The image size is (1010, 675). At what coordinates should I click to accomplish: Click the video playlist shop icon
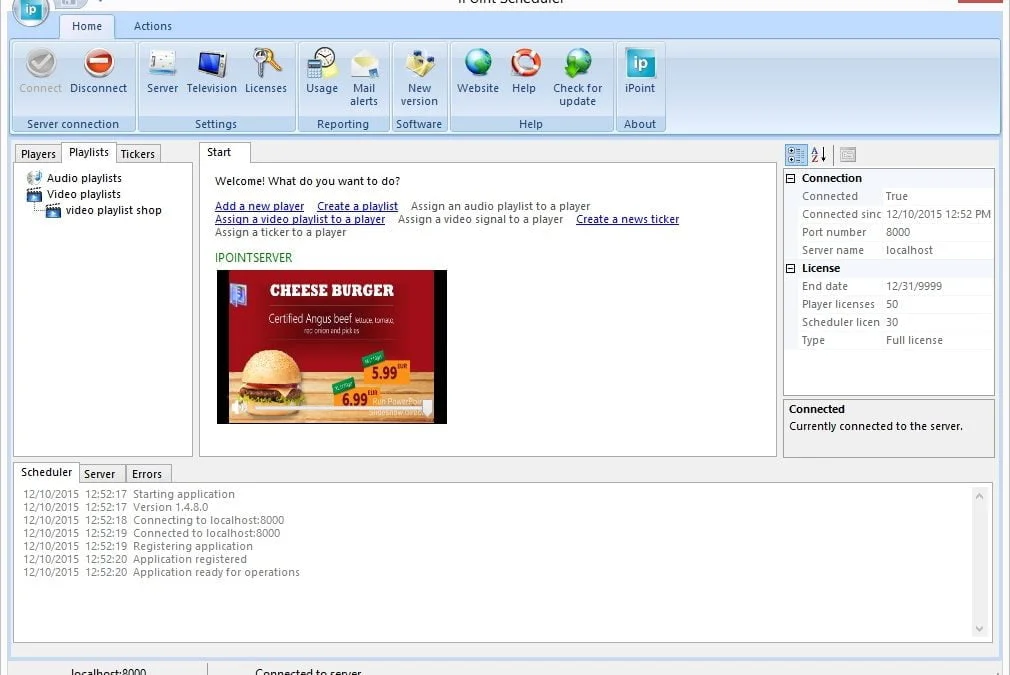[x=53, y=210]
